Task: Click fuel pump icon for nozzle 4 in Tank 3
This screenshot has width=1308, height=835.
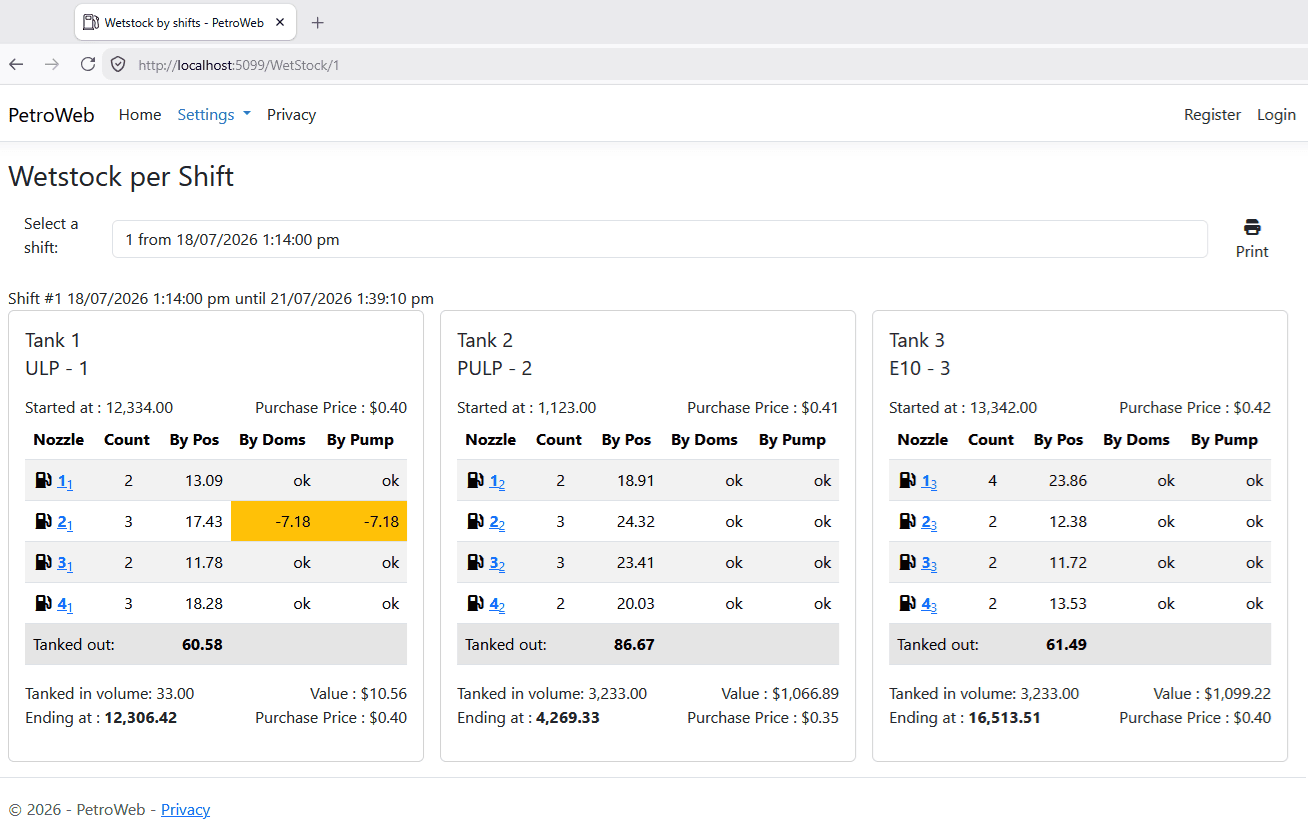Action: click(x=907, y=603)
